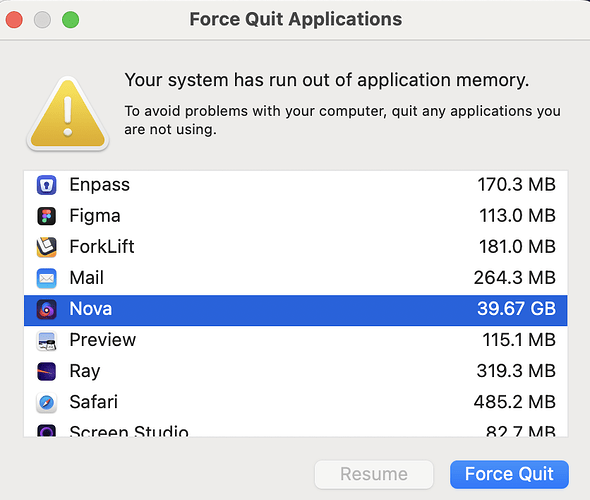The height and width of the screenshot is (500, 590).
Task: Select Safari in the application list
Action: pyautogui.click(x=94, y=402)
